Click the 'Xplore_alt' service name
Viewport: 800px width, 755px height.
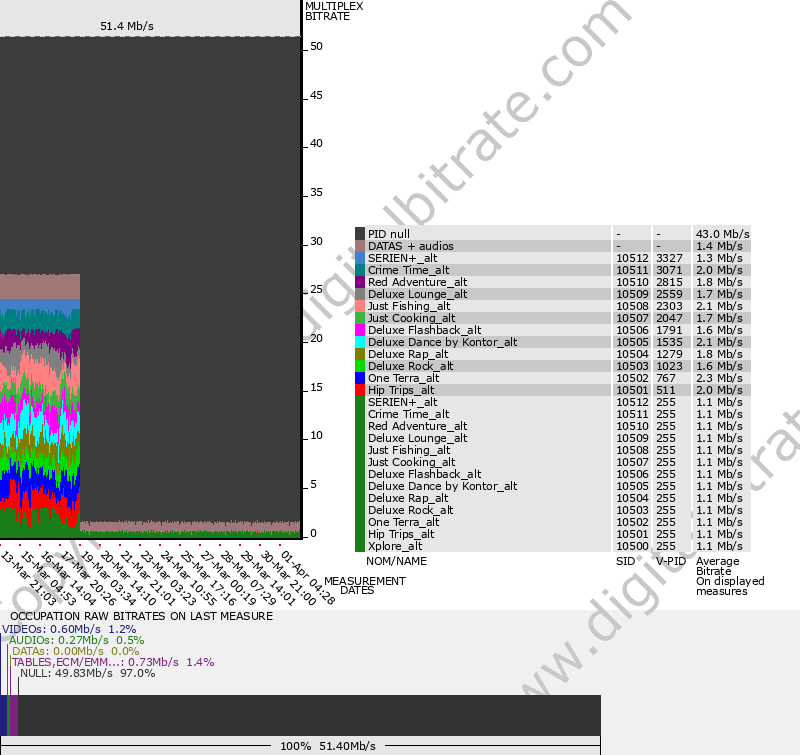pos(395,546)
